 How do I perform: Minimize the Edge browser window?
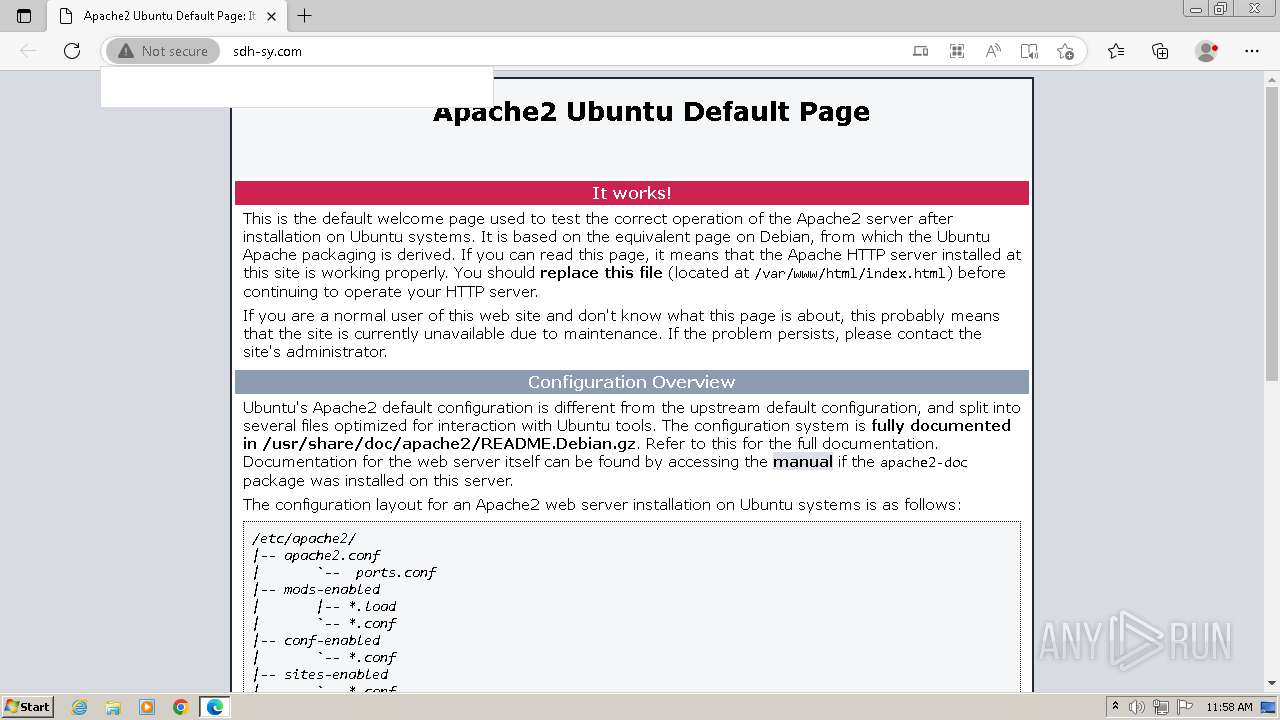(x=1195, y=8)
